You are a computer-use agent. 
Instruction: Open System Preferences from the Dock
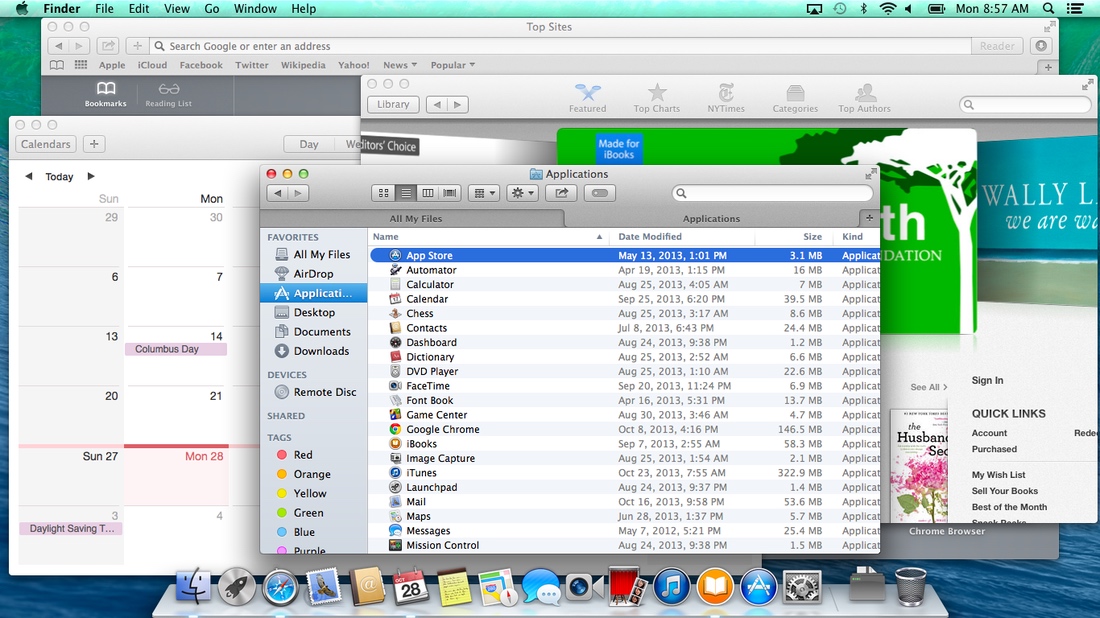click(801, 586)
